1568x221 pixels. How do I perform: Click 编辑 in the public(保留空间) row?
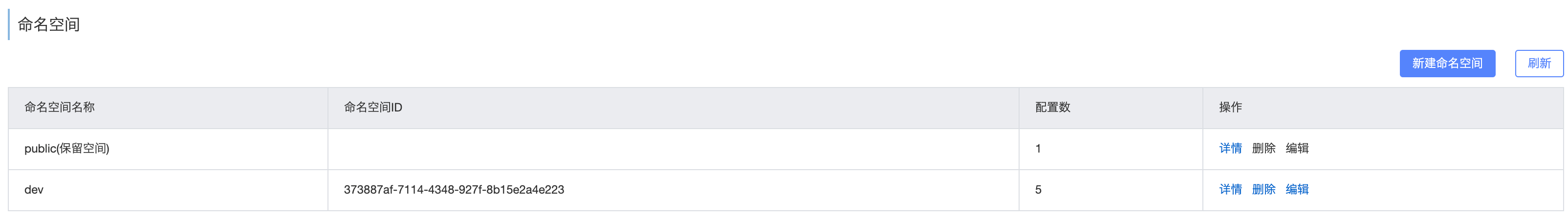click(x=1297, y=149)
